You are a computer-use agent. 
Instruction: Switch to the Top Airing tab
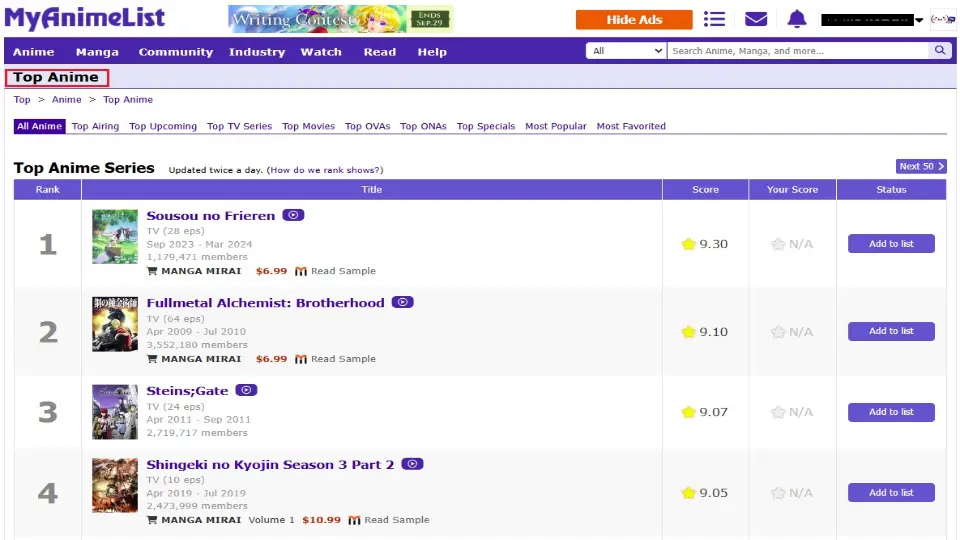pos(96,126)
